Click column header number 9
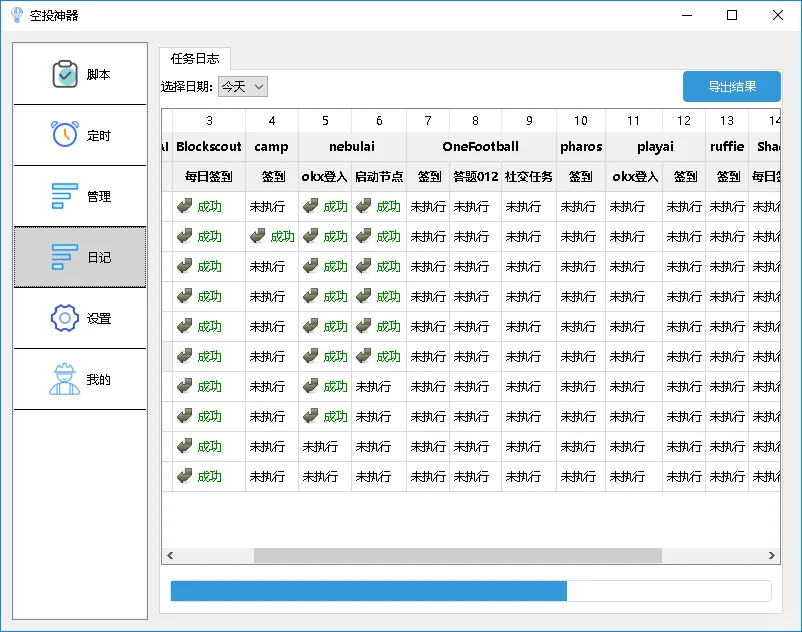Viewport: 802px width, 632px height. coord(529,121)
